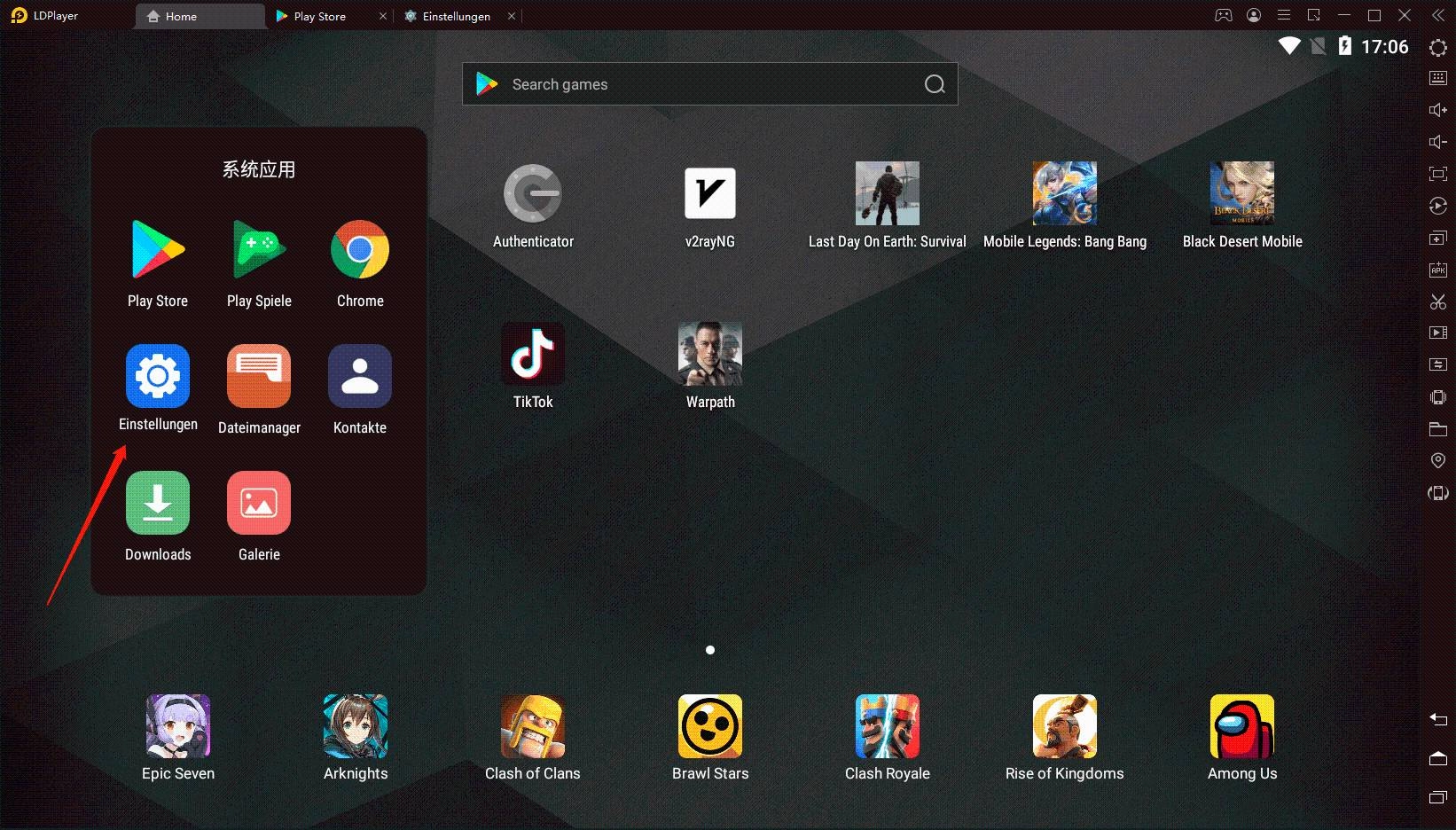Open Einstellungen settings app icon
The width and height of the screenshot is (1456, 830).
click(158, 376)
